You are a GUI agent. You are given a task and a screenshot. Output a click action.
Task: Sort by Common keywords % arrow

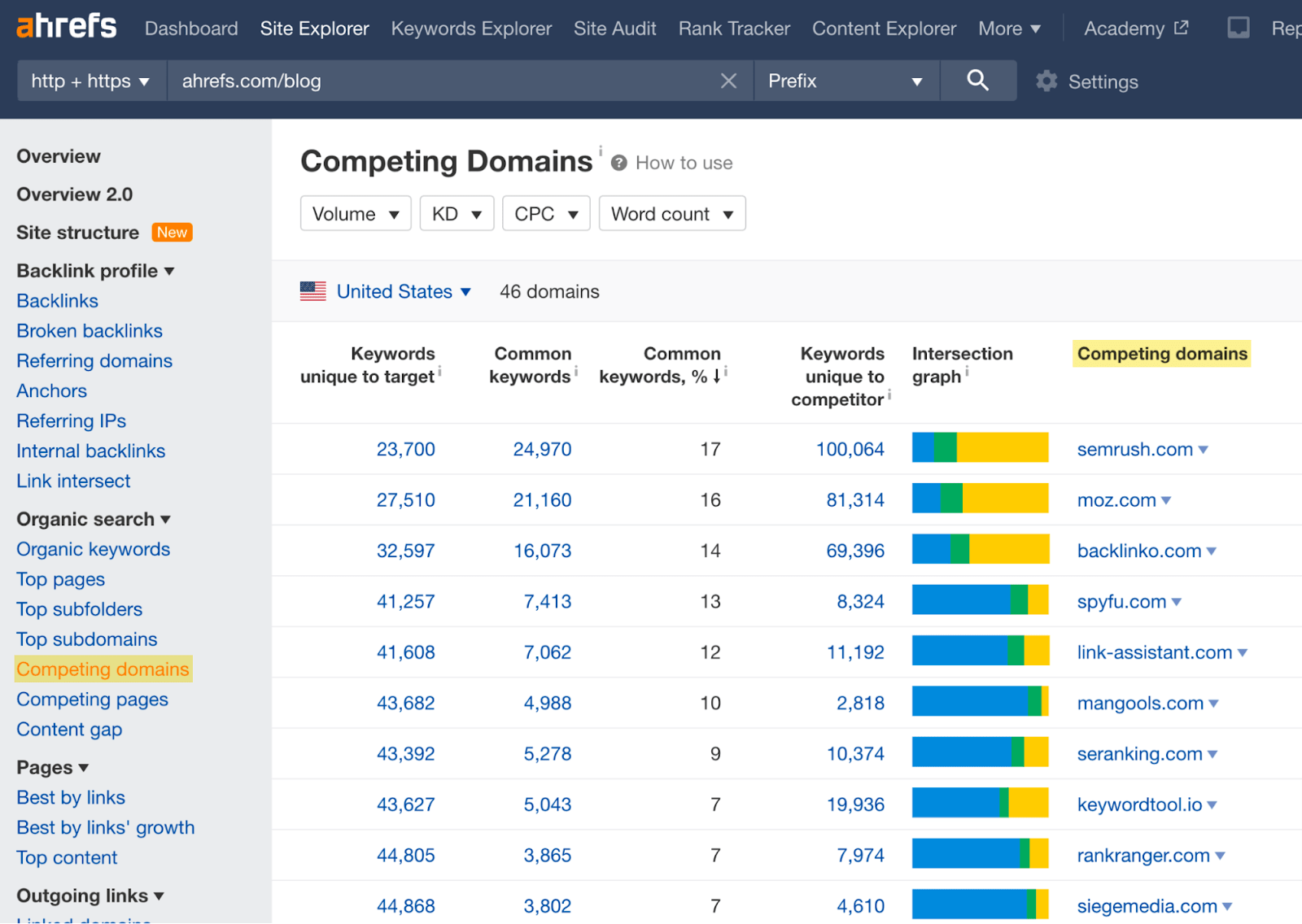click(x=716, y=376)
